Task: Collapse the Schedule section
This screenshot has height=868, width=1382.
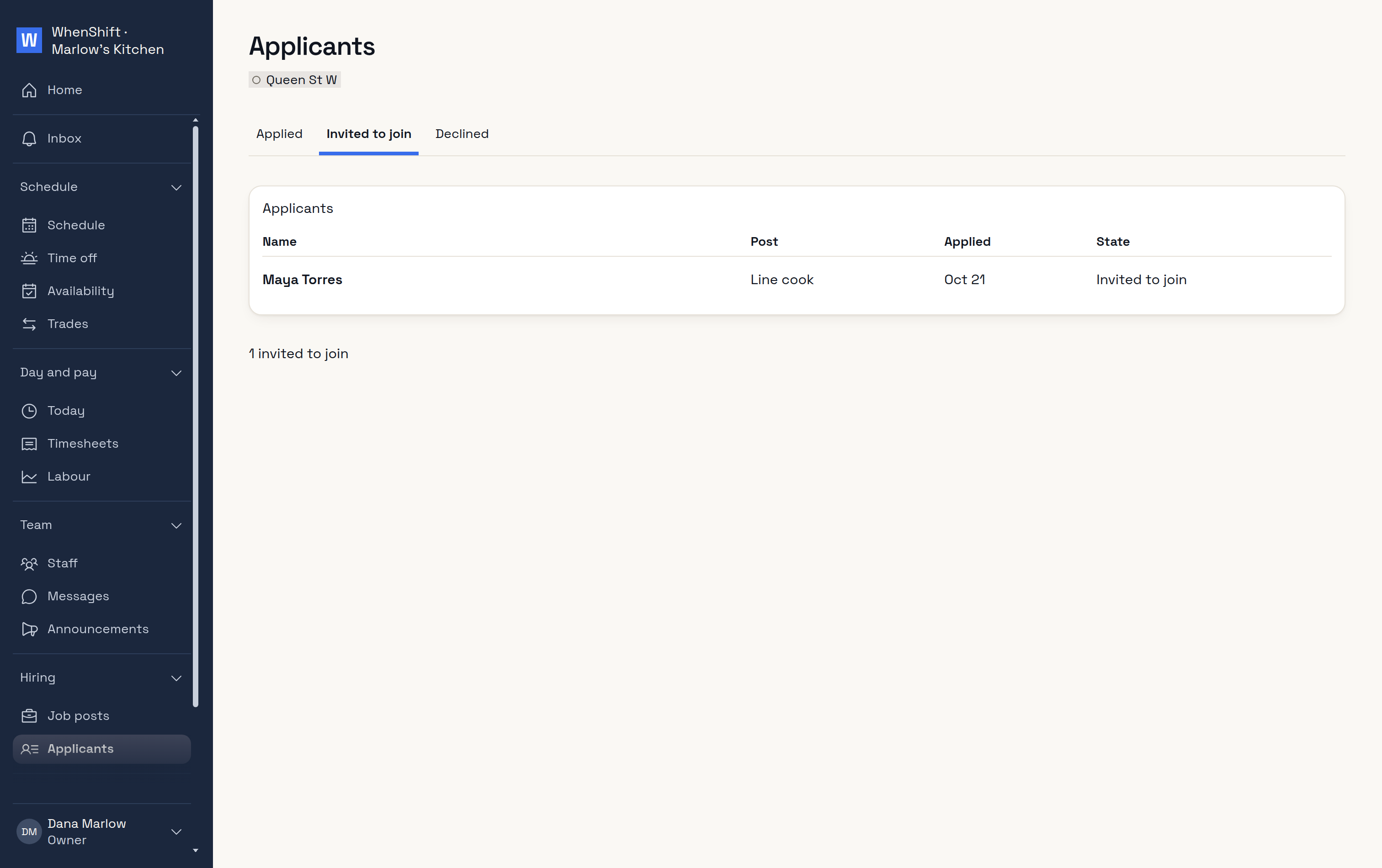Action: [176, 188]
